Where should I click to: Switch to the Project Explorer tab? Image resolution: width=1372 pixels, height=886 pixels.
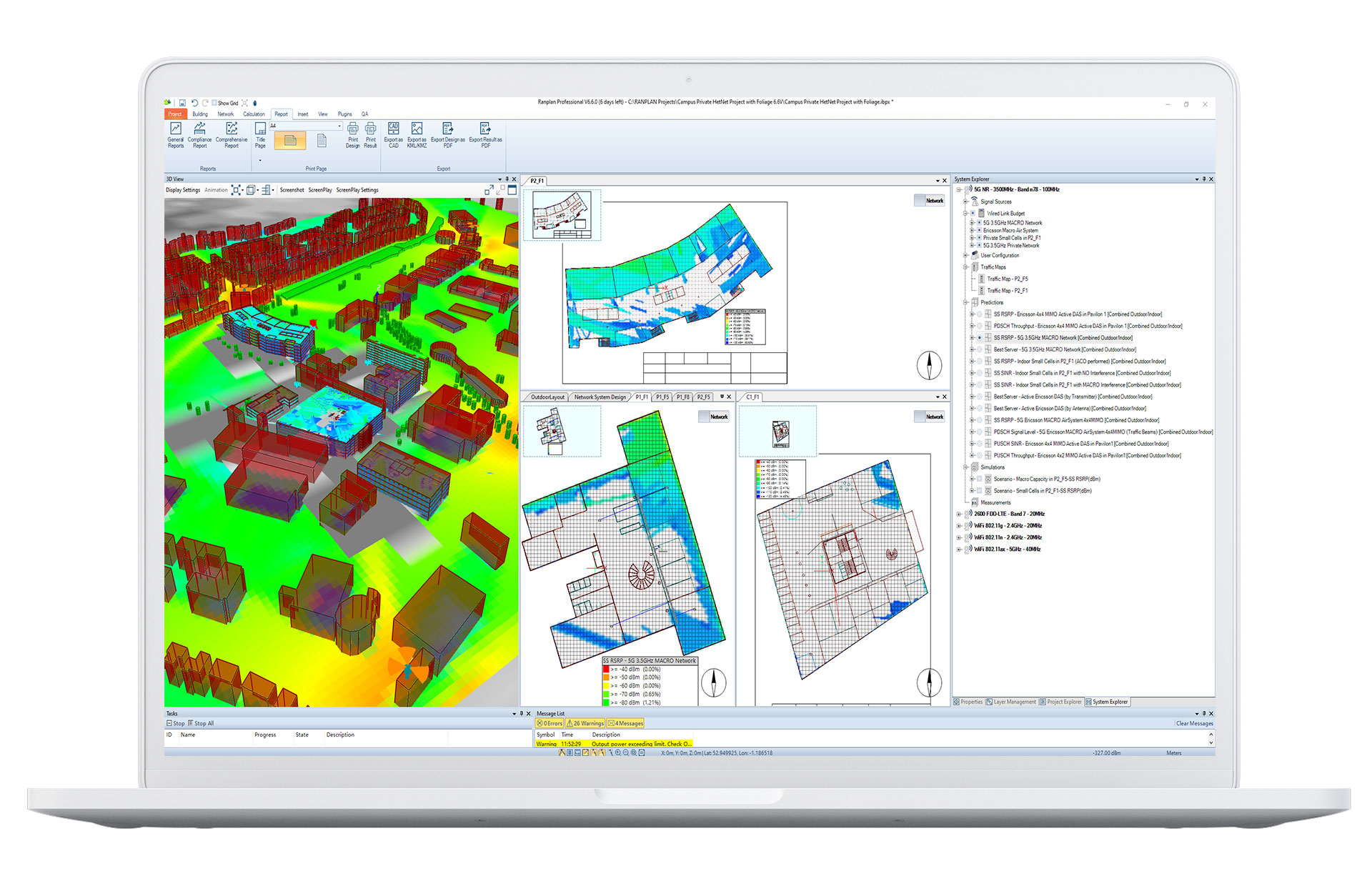1061,702
